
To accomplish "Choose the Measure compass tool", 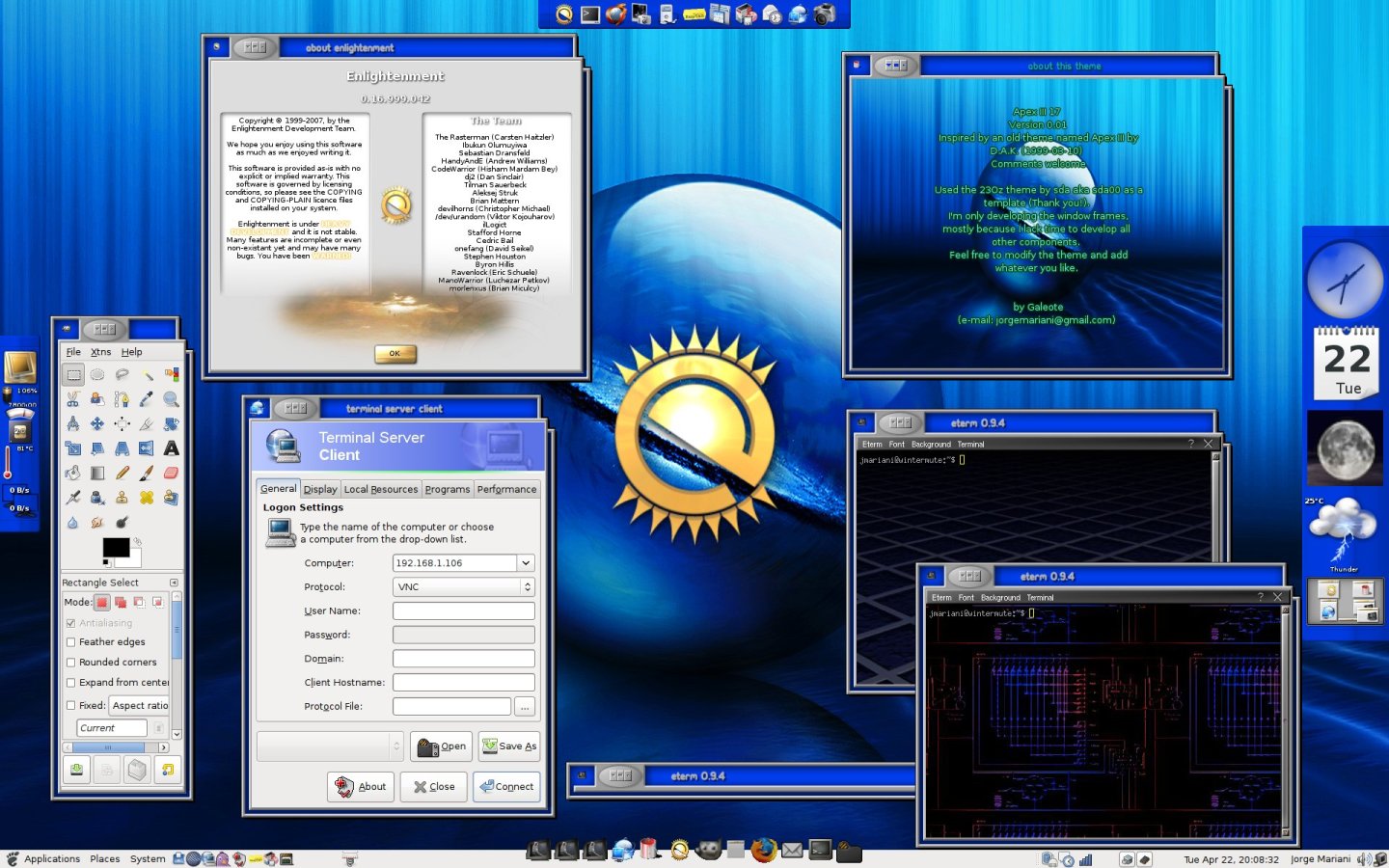I will click(73, 423).
